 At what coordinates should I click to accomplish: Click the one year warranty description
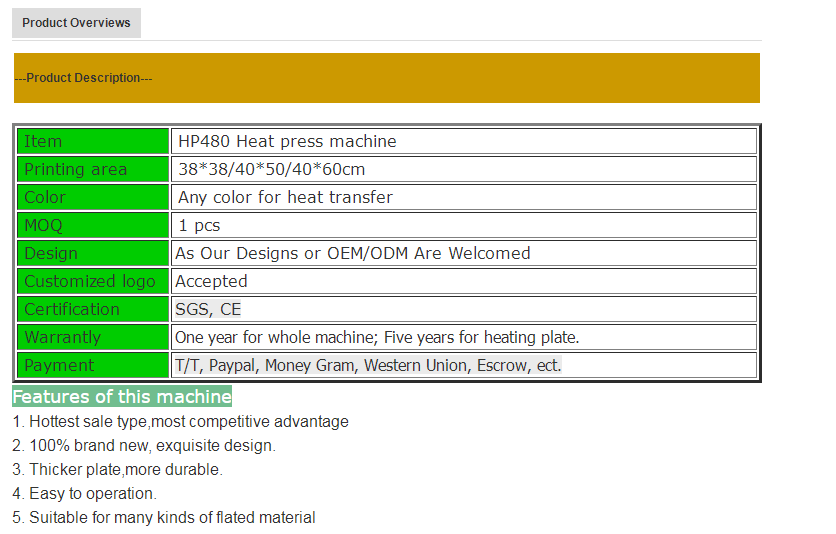point(377,337)
